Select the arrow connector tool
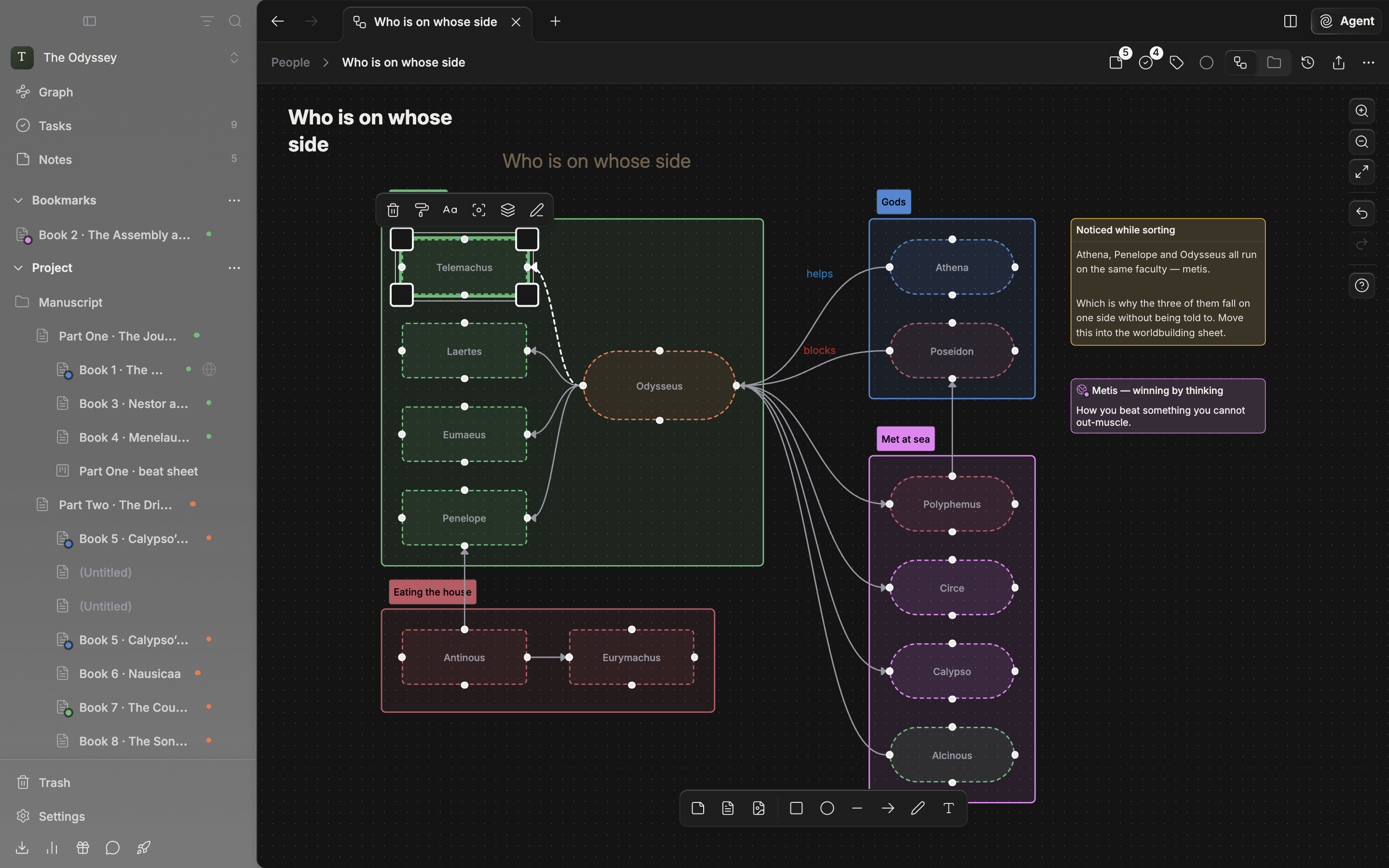Image resolution: width=1389 pixels, height=868 pixels. pyautogui.click(x=887, y=808)
